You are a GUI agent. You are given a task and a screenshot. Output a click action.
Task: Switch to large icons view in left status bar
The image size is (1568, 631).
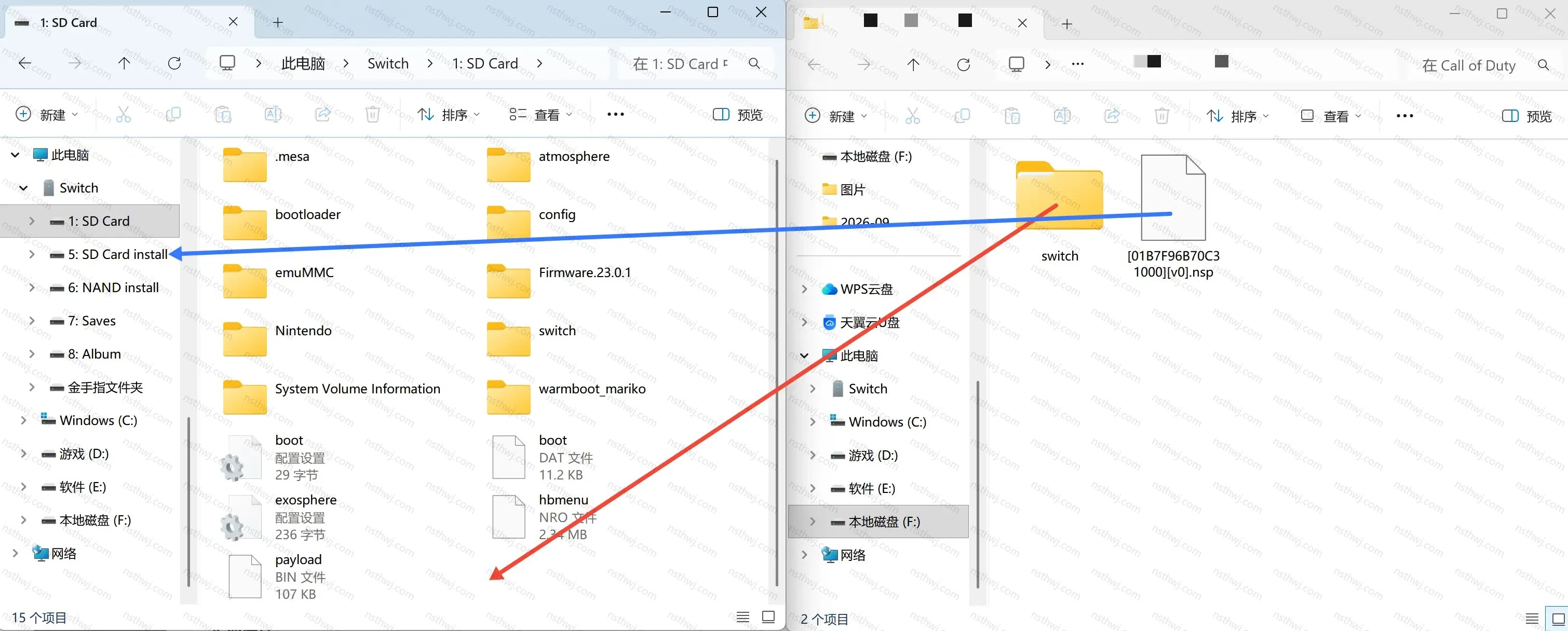pos(769,617)
